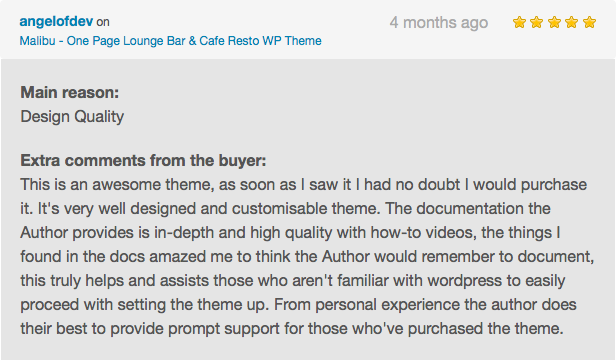The height and width of the screenshot is (360, 616).
Task: Open the Malibu One Page Lounge Bar theme link
Action: pyautogui.click(x=170, y=41)
